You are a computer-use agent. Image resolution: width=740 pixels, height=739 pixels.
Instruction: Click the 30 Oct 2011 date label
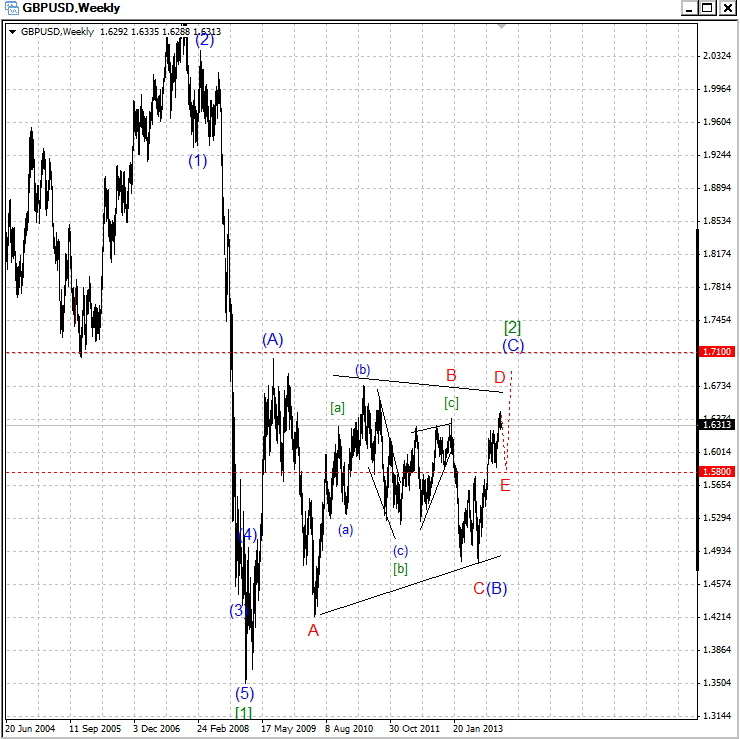(414, 729)
